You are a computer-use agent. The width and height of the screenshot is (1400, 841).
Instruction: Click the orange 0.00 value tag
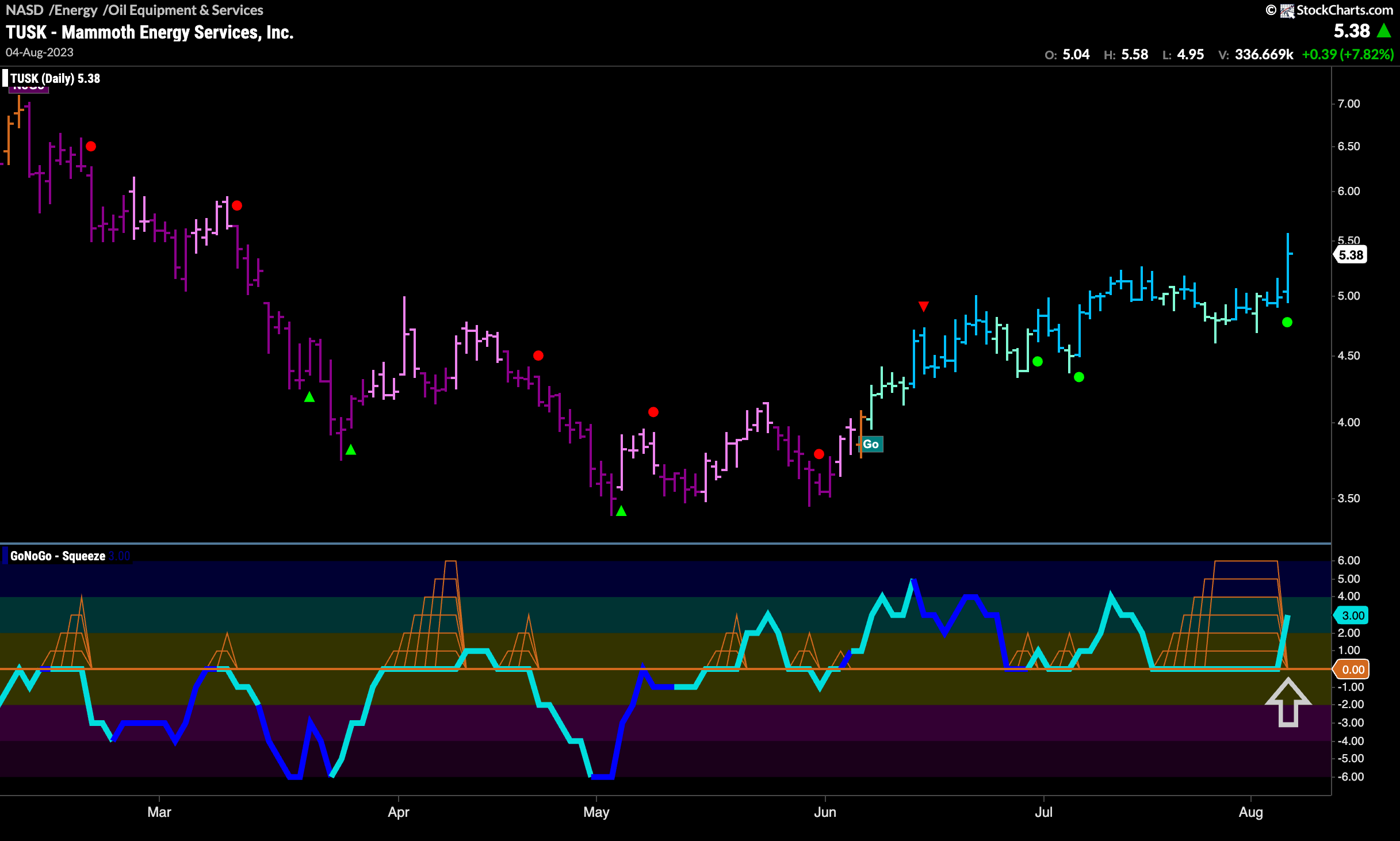1351,670
